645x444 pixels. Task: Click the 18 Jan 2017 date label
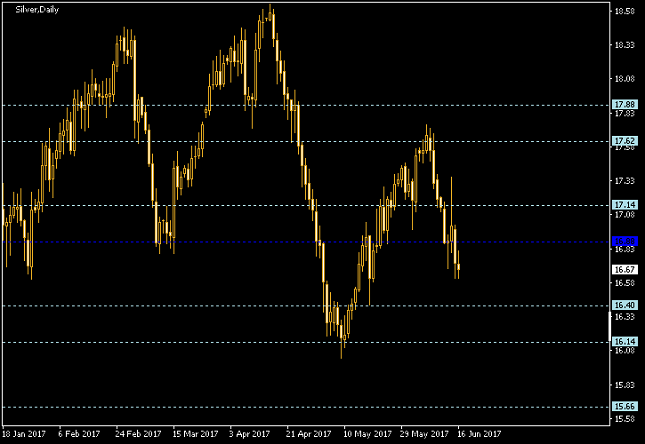pos(23,434)
